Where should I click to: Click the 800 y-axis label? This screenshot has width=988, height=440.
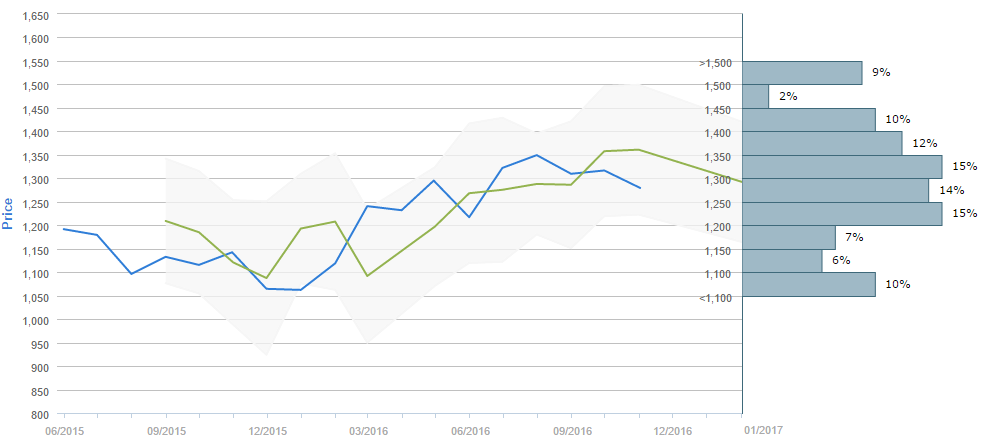pyautogui.click(x=40, y=414)
